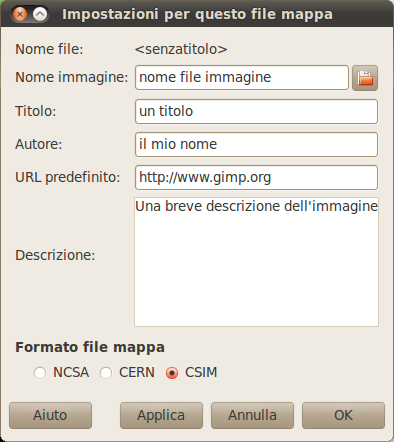
Task: Cancel with the Annulla button
Action: coord(252,415)
